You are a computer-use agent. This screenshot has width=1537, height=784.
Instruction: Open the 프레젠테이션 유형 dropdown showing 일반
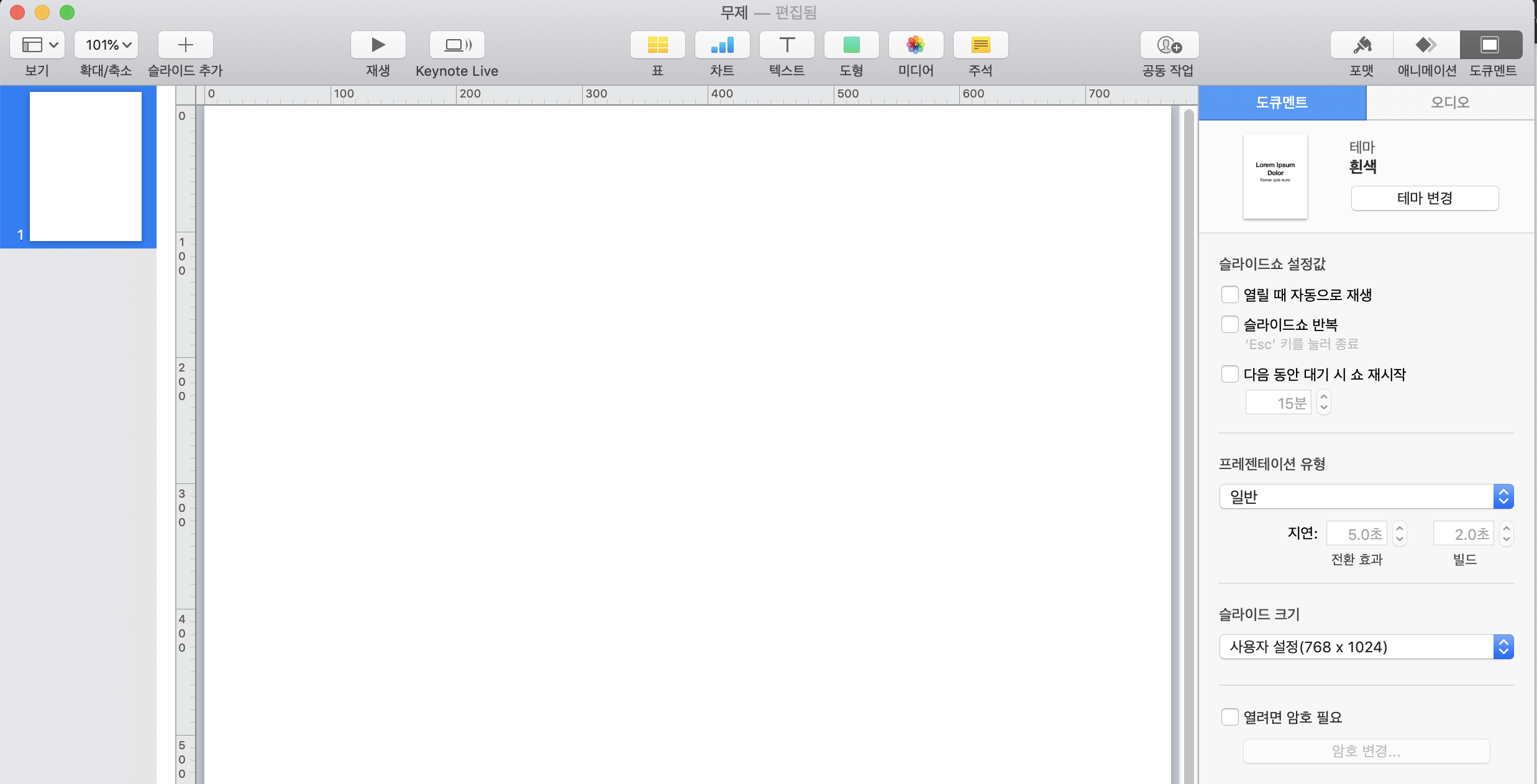[x=1366, y=496]
